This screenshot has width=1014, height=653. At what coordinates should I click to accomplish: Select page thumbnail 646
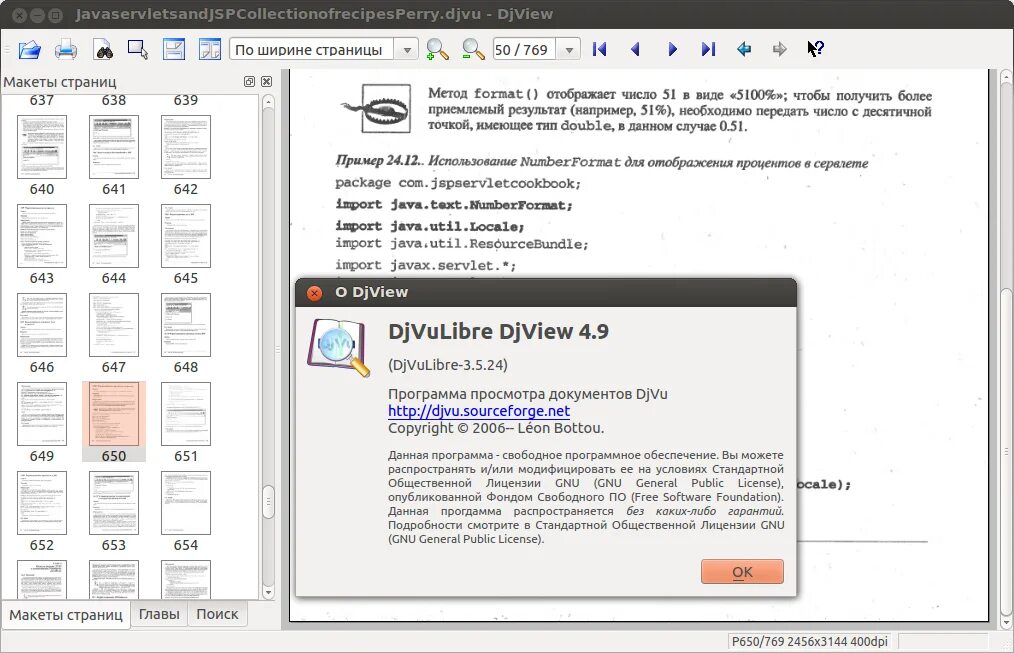tap(42, 325)
